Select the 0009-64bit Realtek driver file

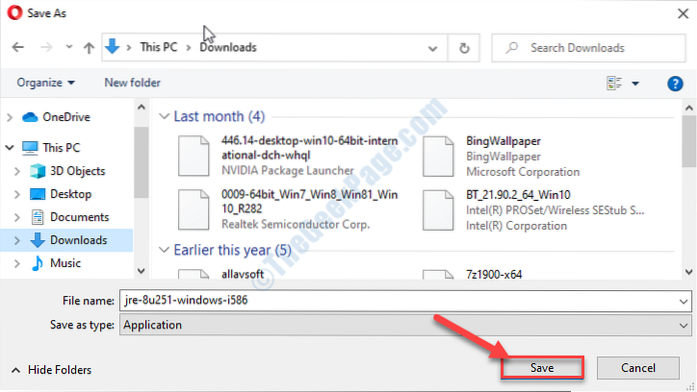pos(288,209)
